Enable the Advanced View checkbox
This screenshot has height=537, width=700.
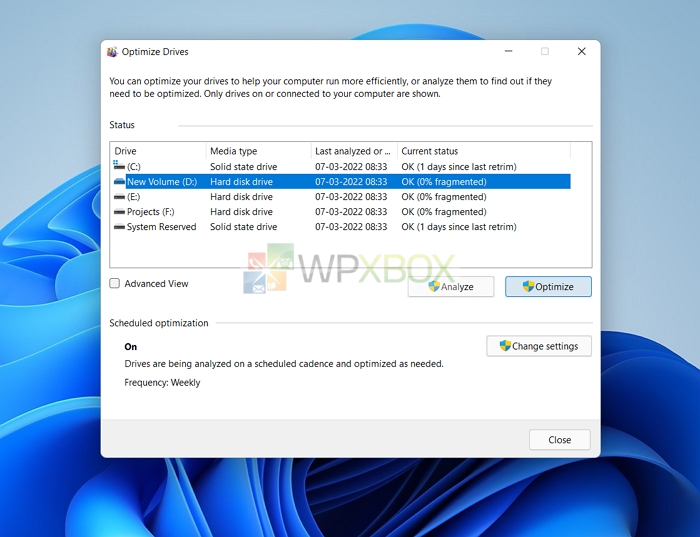115,283
